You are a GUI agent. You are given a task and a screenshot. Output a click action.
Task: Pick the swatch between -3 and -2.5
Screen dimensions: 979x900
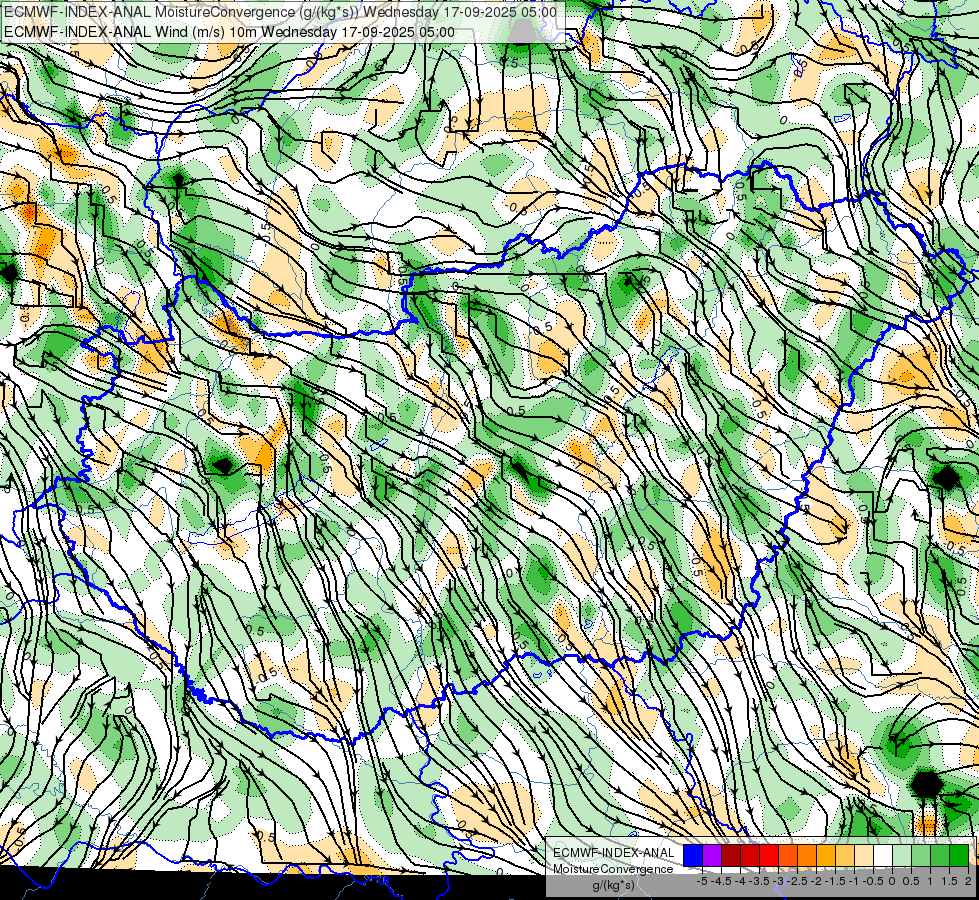(x=788, y=855)
